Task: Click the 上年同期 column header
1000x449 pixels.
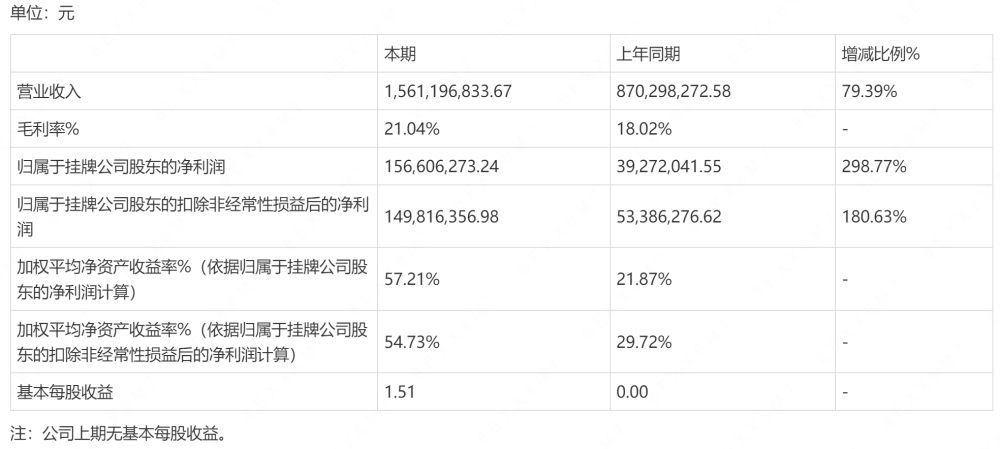Action: 648,54
